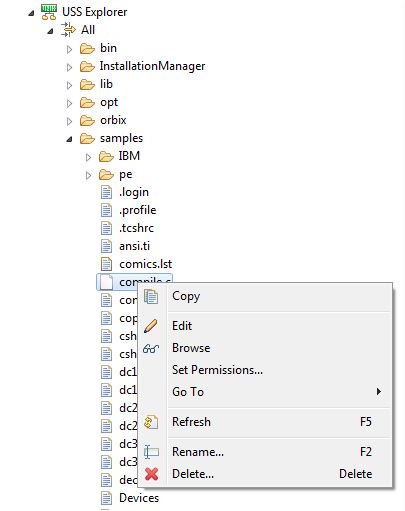
Task: Collapse the USS Explorer root node
Action: click(x=31, y=13)
